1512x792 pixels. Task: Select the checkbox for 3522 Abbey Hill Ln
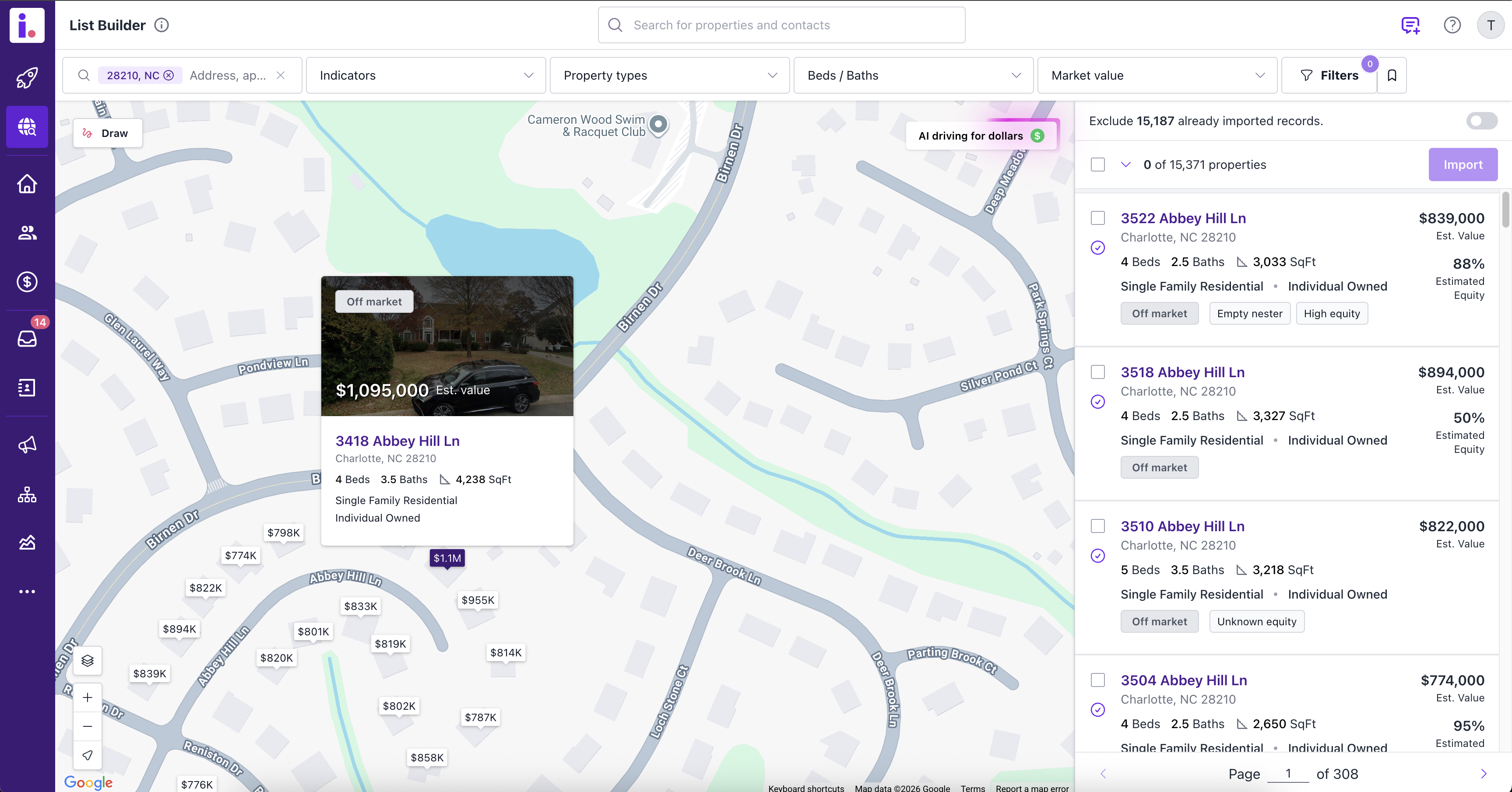pyautogui.click(x=1097, y=217)
